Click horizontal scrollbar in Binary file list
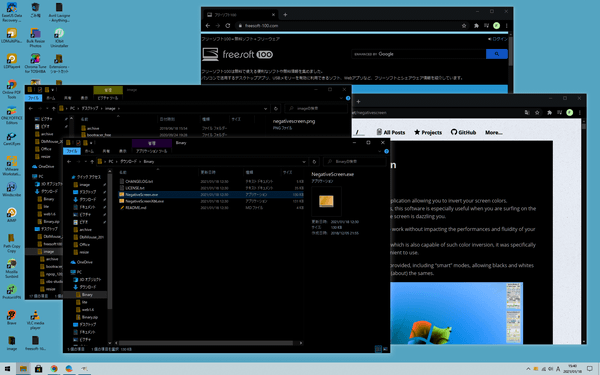600x375 pixels. tap(206, 343)
